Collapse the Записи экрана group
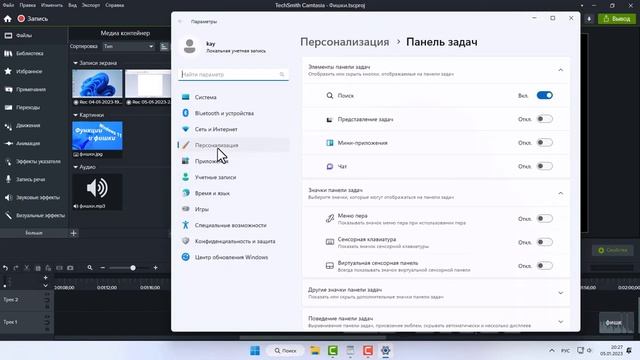Viewport: 640px width, 360px height. coord(75,63)
